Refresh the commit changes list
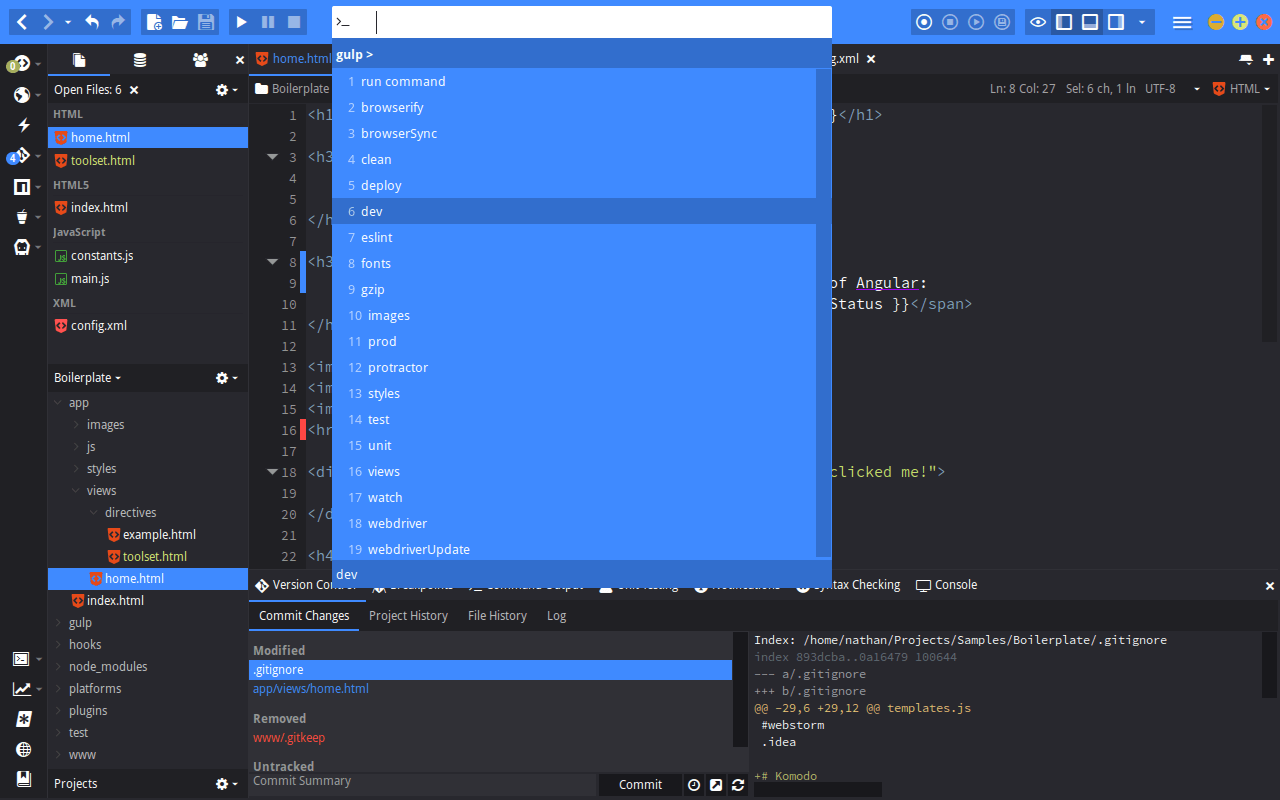This screenshot has width=1280, height=800. (x=738, y=785)
